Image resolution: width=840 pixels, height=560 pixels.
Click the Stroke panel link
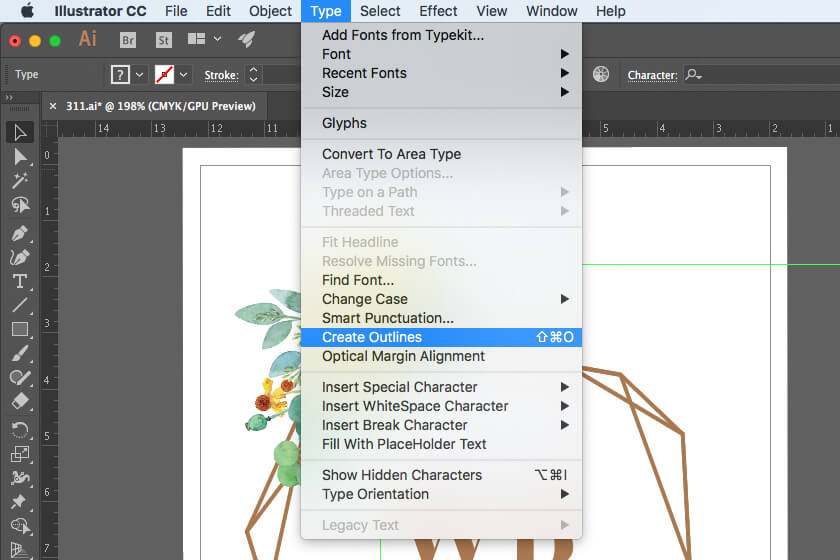tap(221, 75)
